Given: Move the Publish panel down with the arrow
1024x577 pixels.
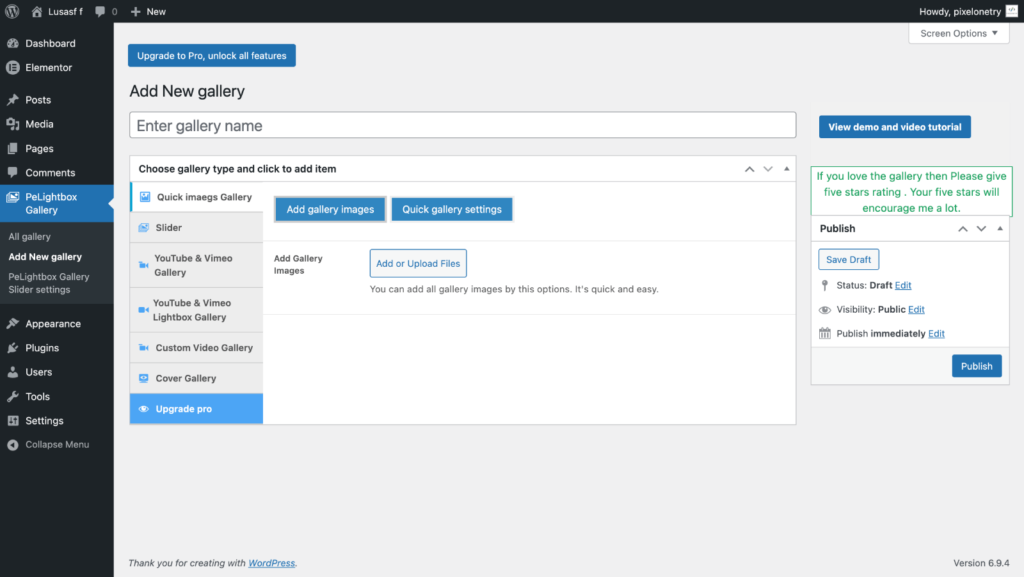Looking at the screenshot, I should click(x=981, y=228).
